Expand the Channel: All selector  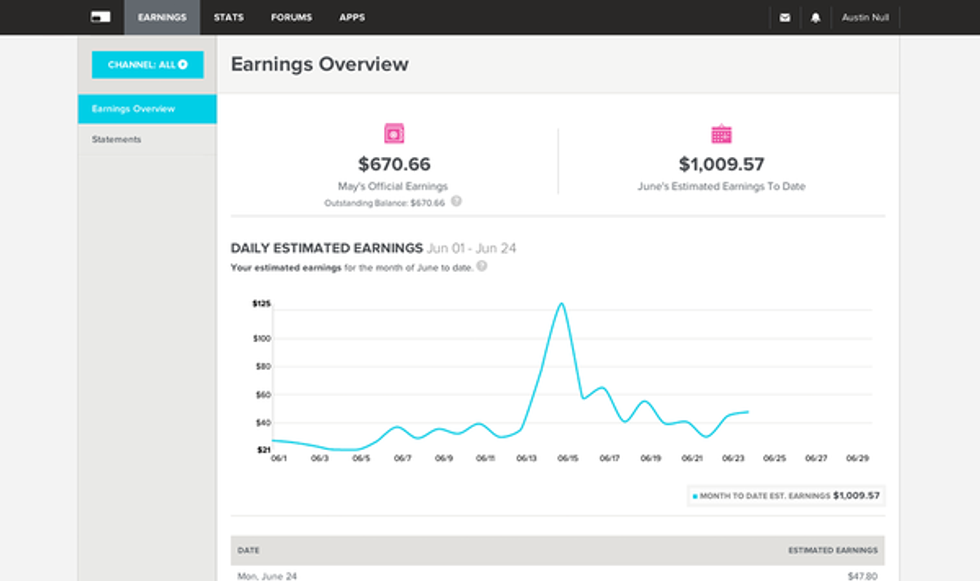tap(147, 65)
